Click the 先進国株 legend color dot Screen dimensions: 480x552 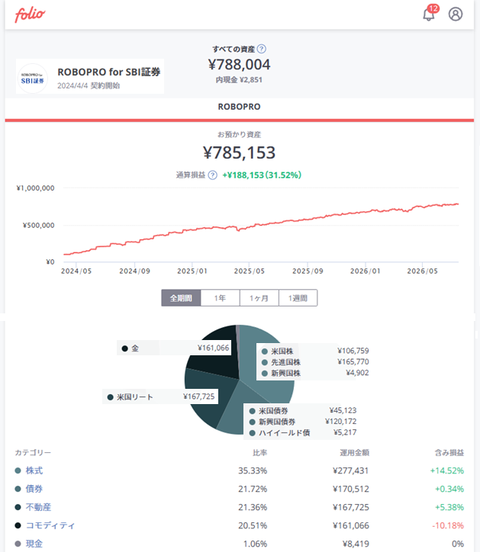pyautogui.click(x=264, y=362)
